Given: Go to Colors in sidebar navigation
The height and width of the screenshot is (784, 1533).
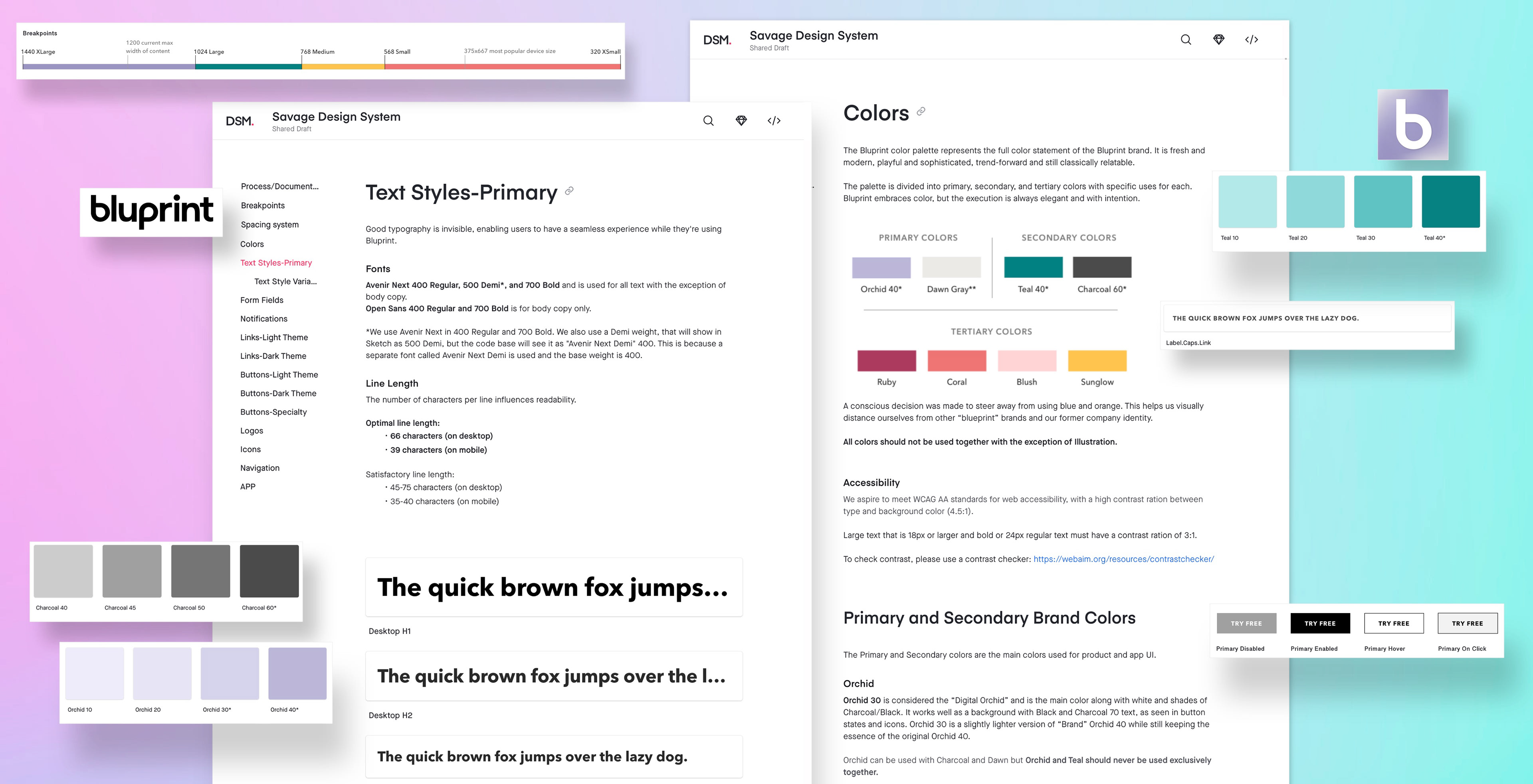Looking at the screenshot, I should (252, 244).
